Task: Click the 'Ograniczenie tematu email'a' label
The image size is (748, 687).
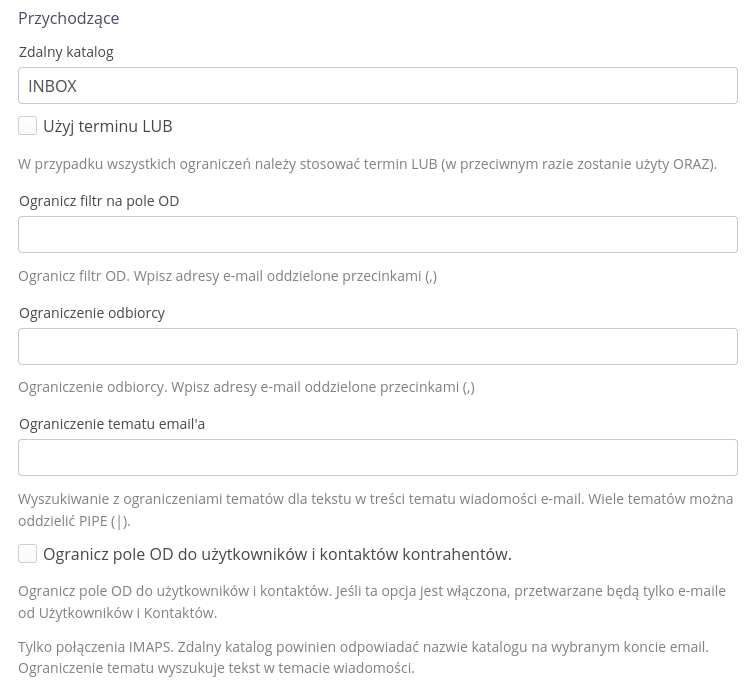Action: (x=112, y=424)
